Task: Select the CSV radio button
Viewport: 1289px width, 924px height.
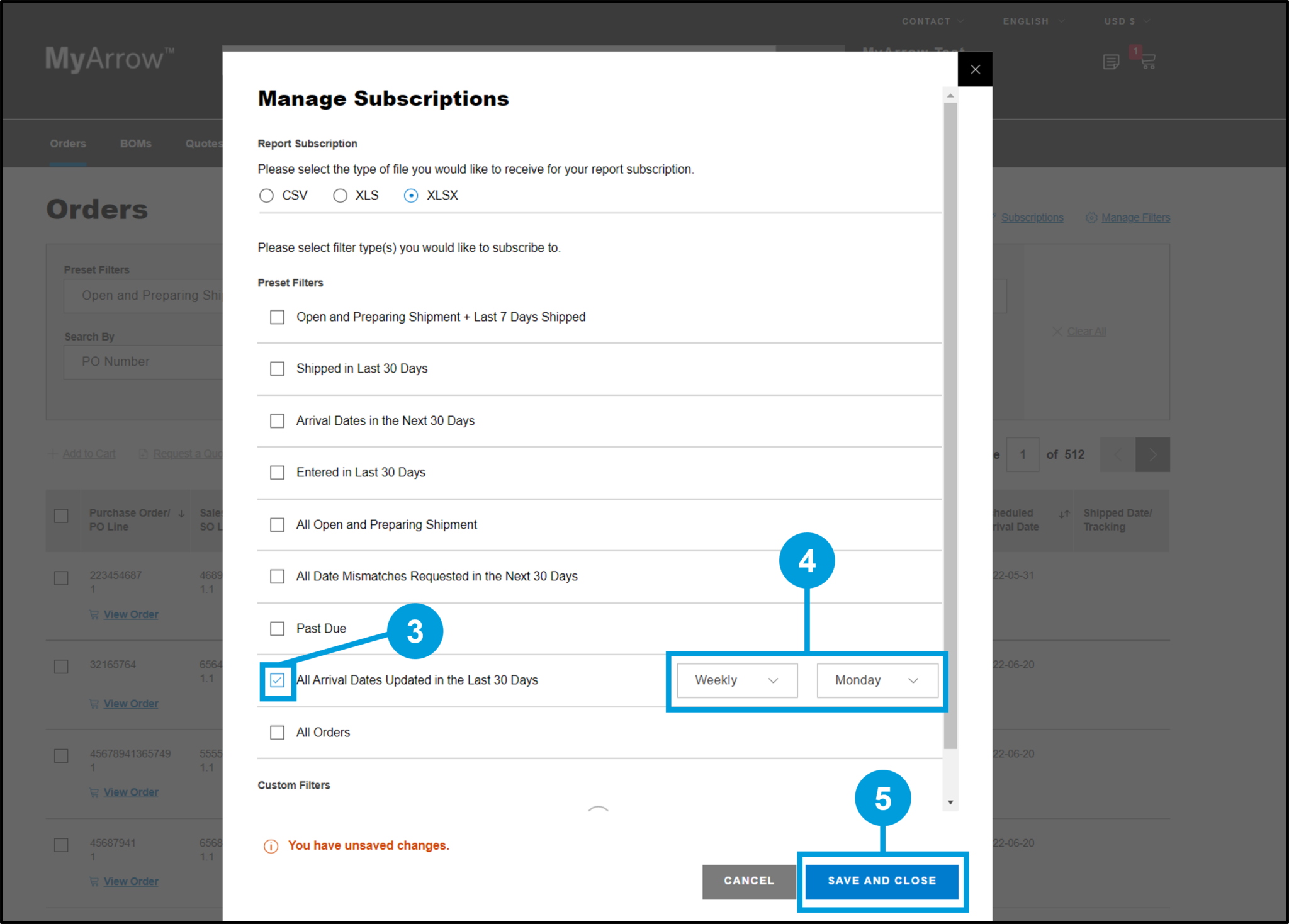Action: coord(266,195)
